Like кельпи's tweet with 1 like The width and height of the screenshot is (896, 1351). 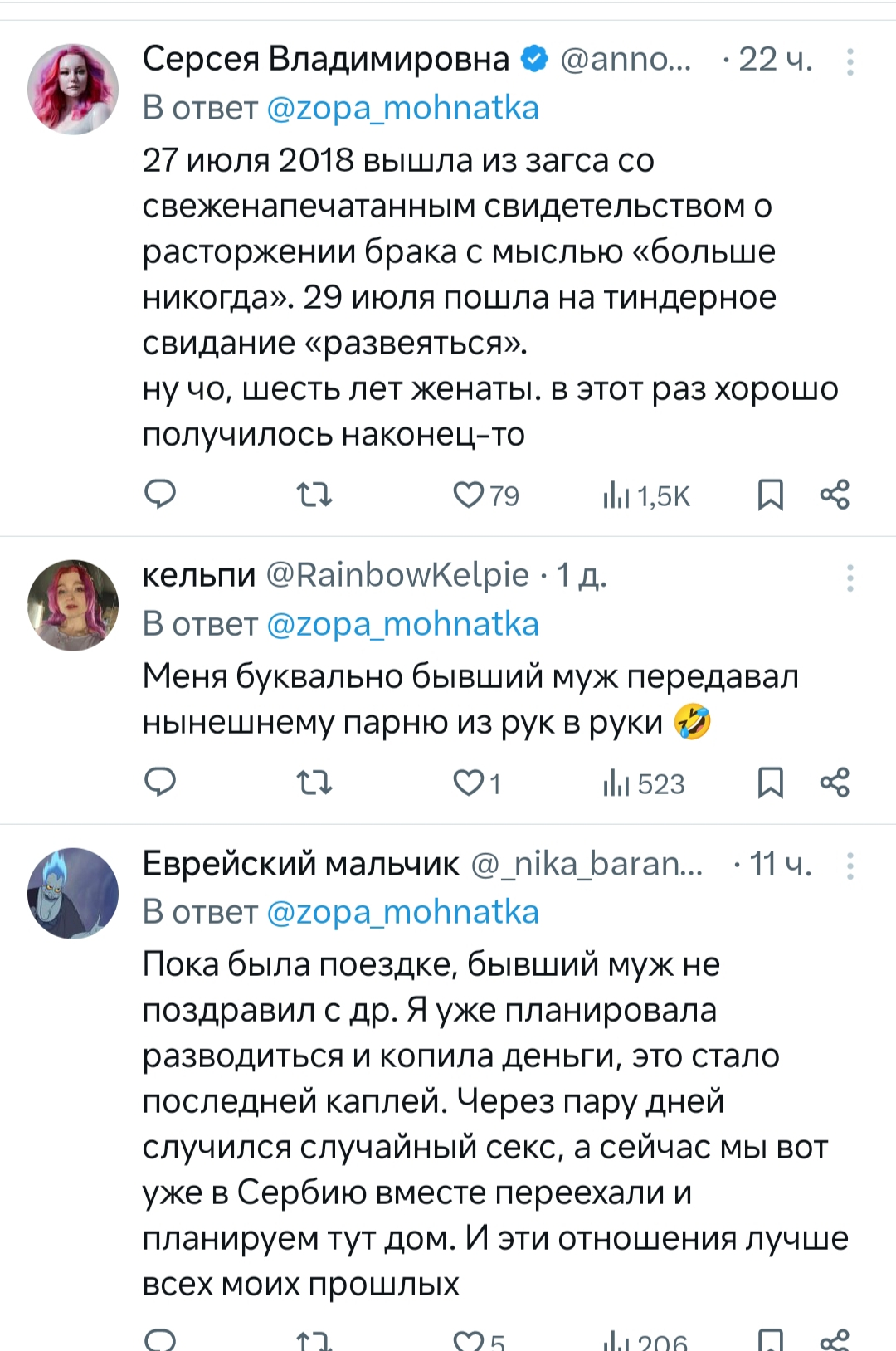(469, 783)
